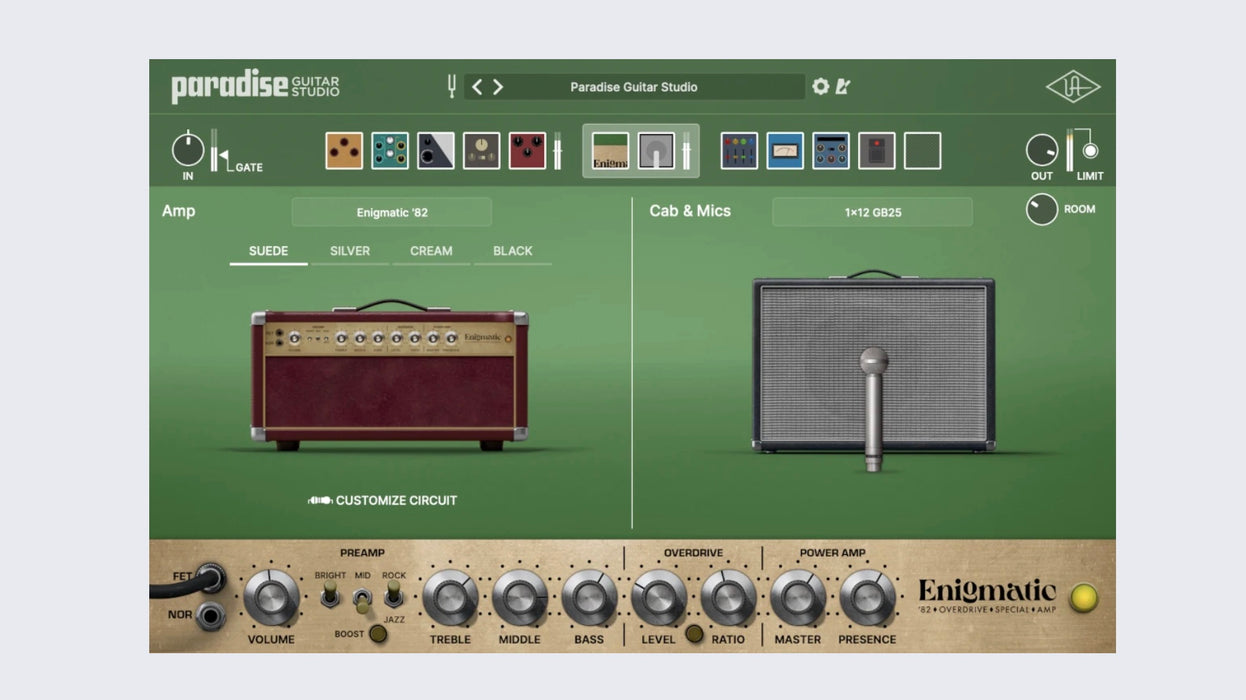Click the Enigmatic logo on amp panel

point(987,596)
